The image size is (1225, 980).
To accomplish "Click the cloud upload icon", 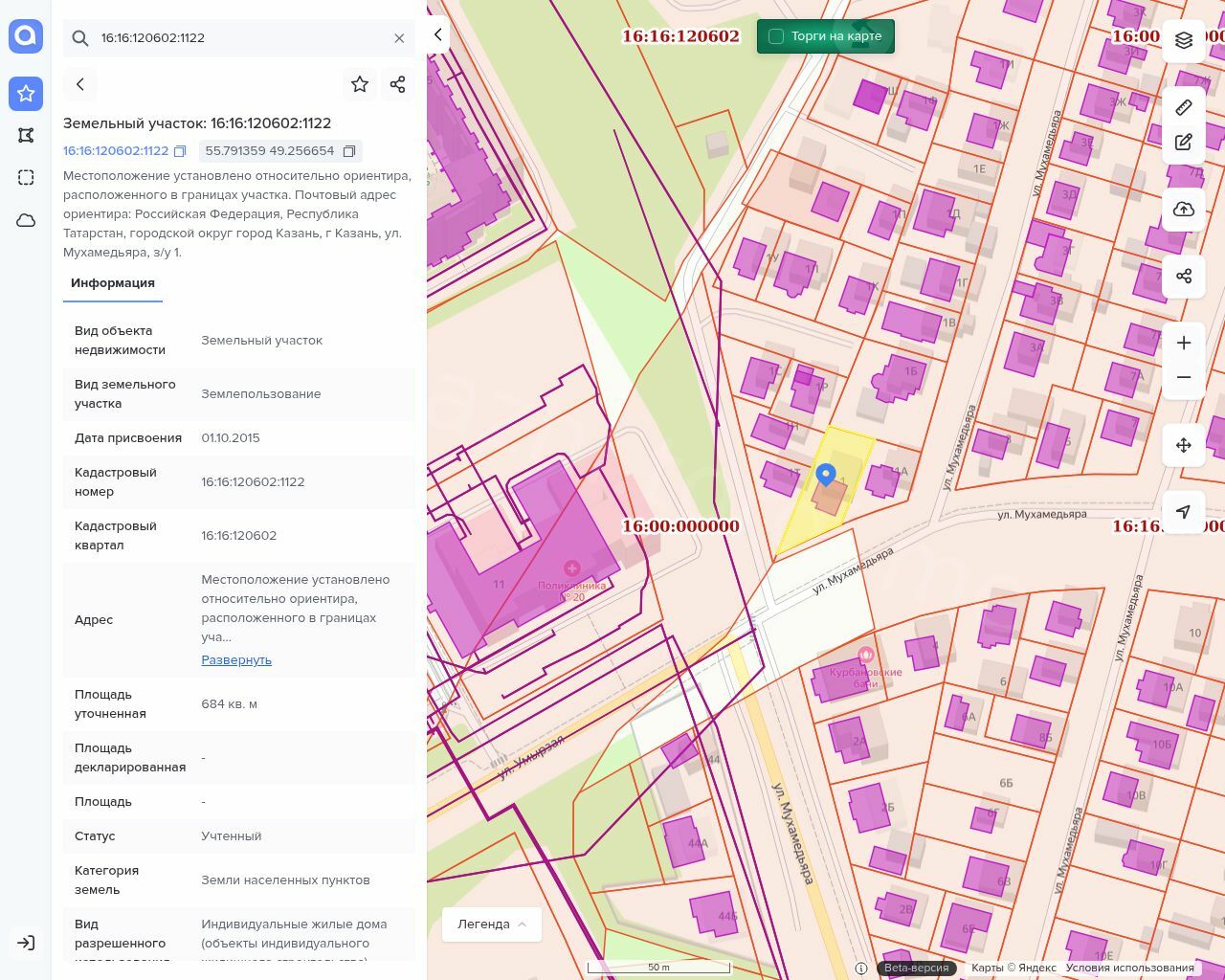I will pyautogui.click(x=1183, y=210).
